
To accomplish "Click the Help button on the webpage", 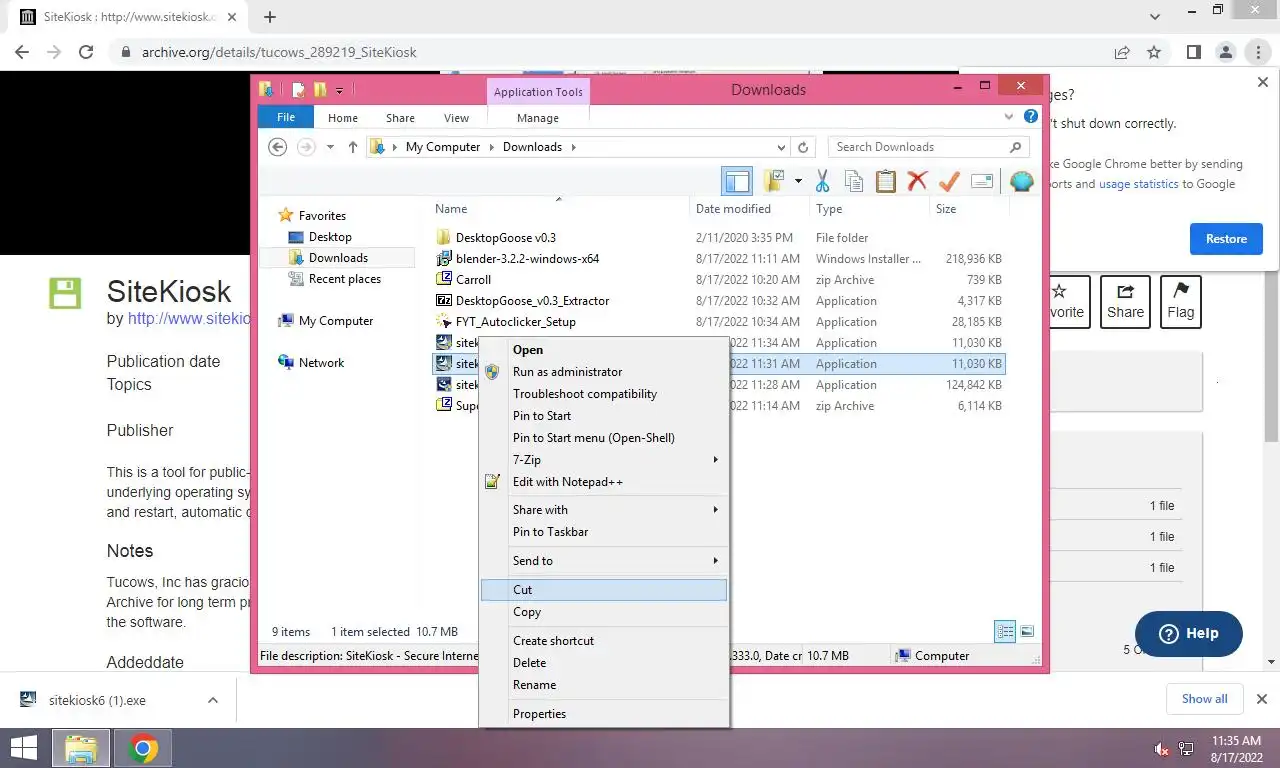I will (x=1189, y=633).
